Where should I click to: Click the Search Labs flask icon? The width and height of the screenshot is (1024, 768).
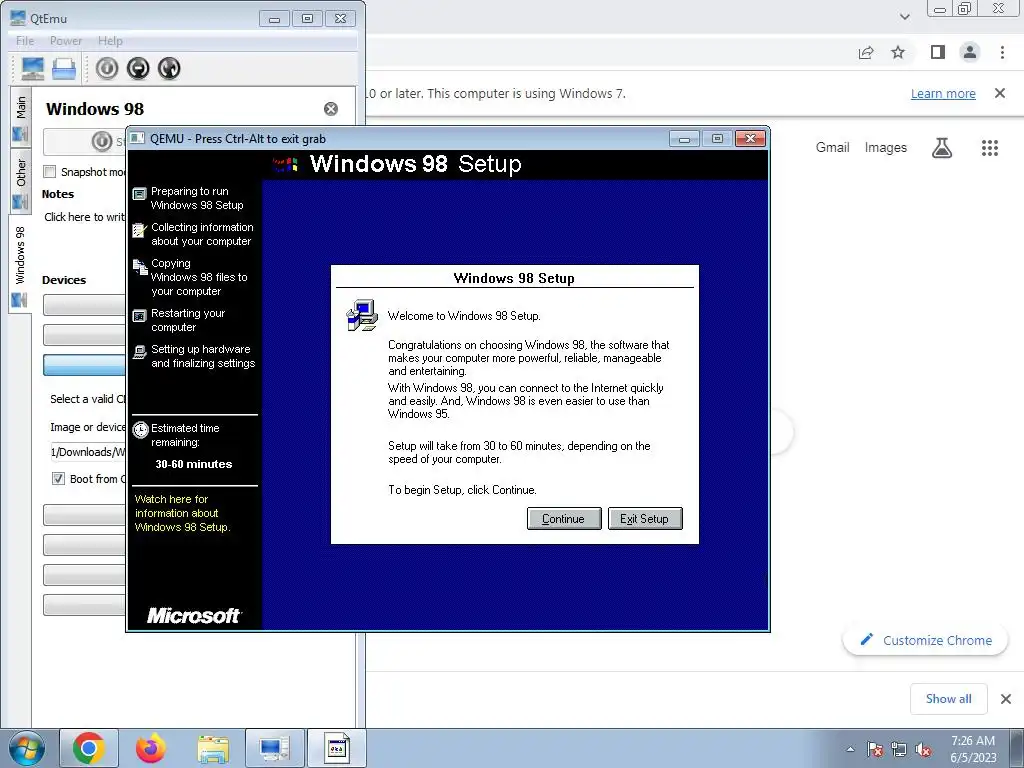pos(942,148)
